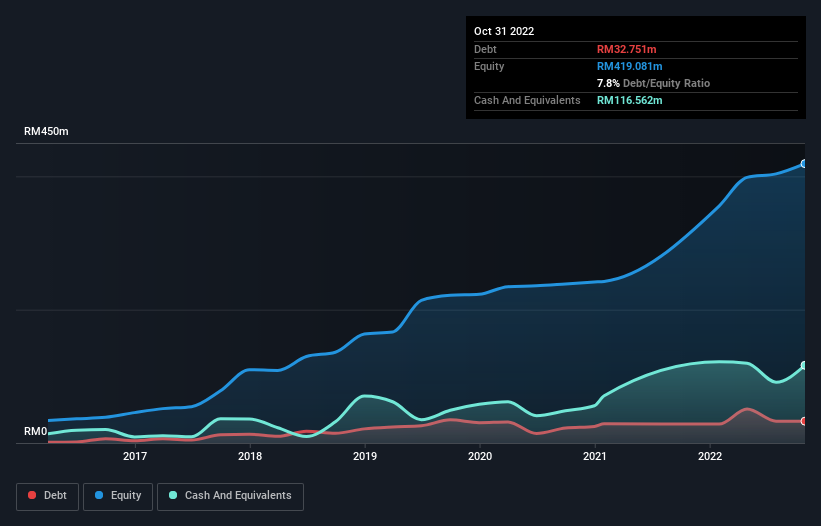Click the RM116.562m cash value

(629, 100)
